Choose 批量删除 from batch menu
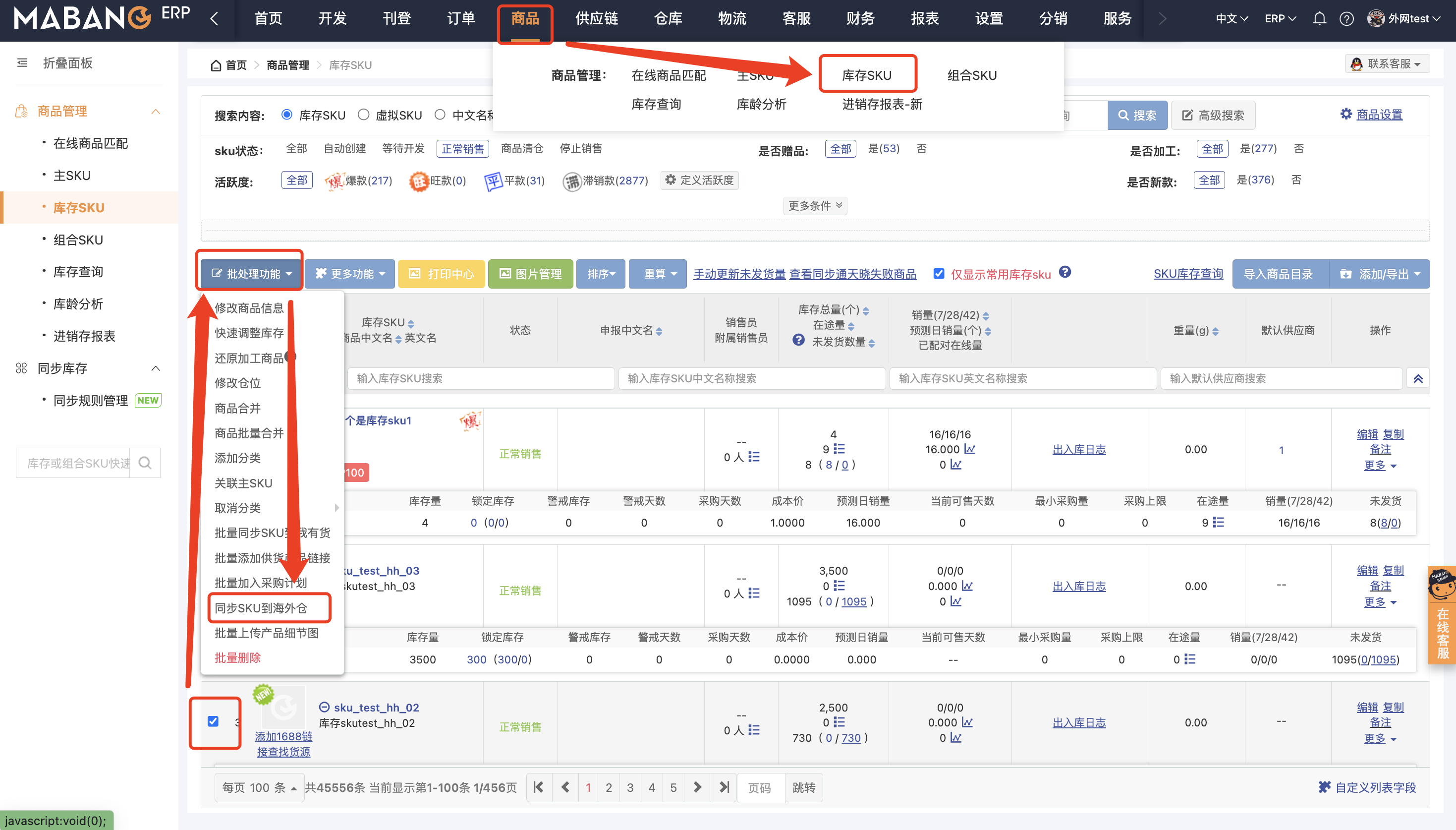 point(237,657)
